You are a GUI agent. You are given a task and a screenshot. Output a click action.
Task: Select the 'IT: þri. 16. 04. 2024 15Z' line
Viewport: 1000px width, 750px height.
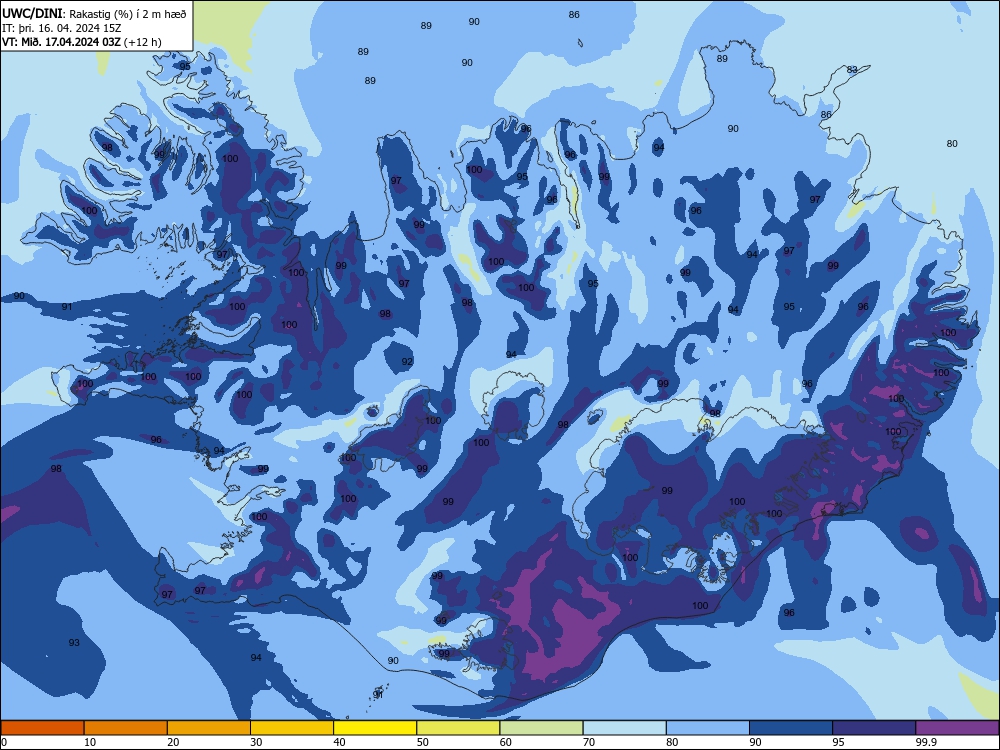click(62, 28)
